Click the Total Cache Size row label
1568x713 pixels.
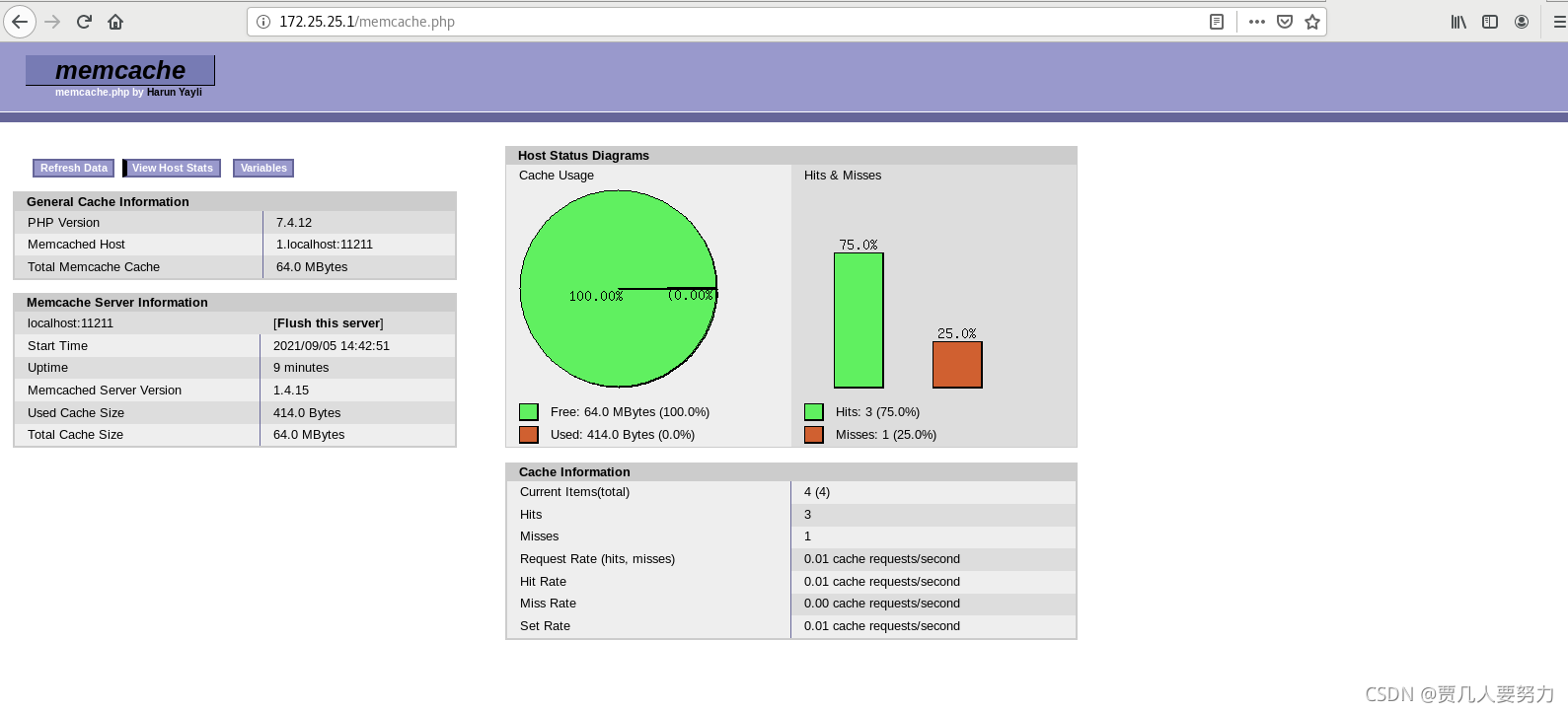tap(75, 435)
